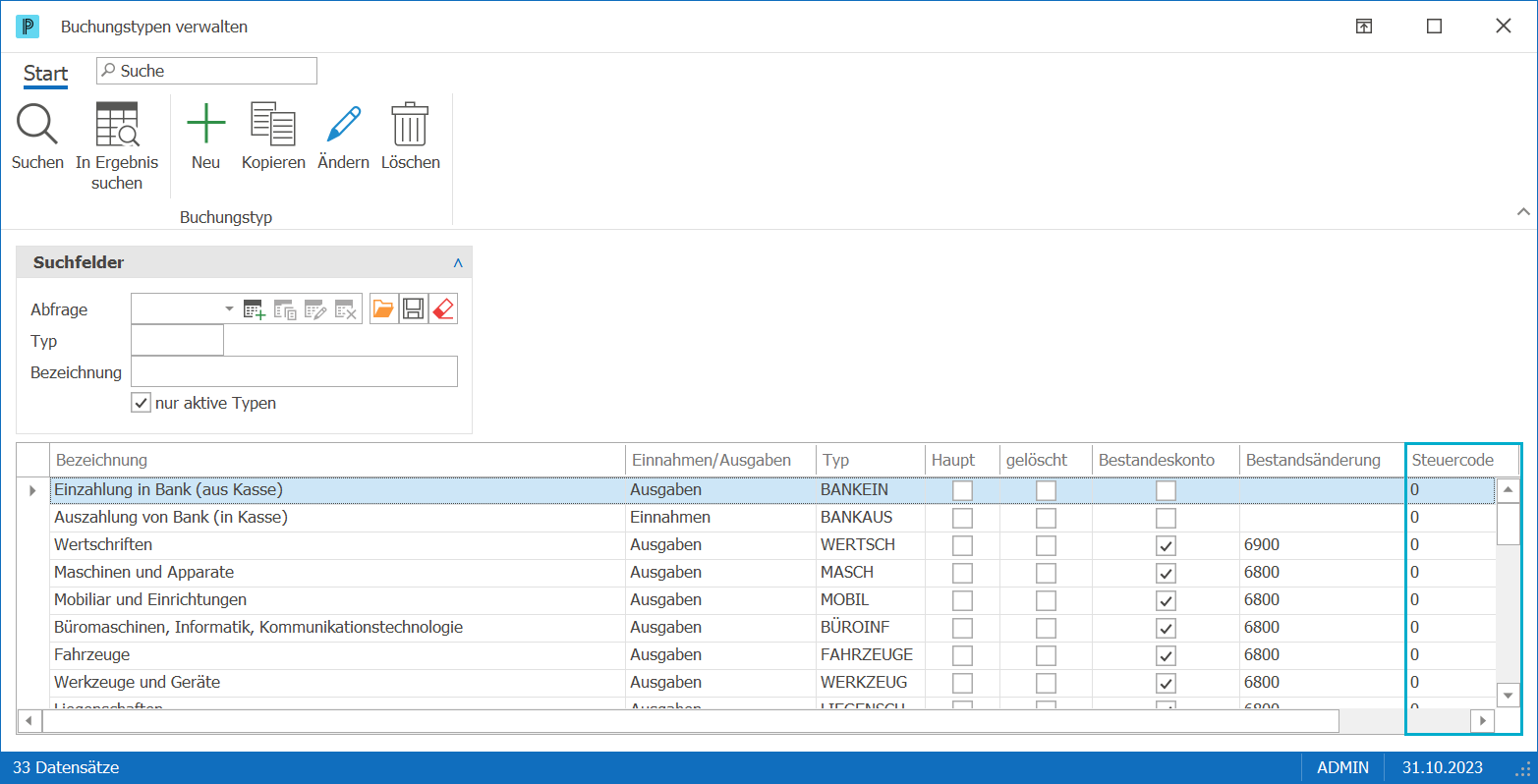The width and height of the screenshot is (1538, 784).
Task: Click the red eraser clear icon
Action: (x=443, y=309)
